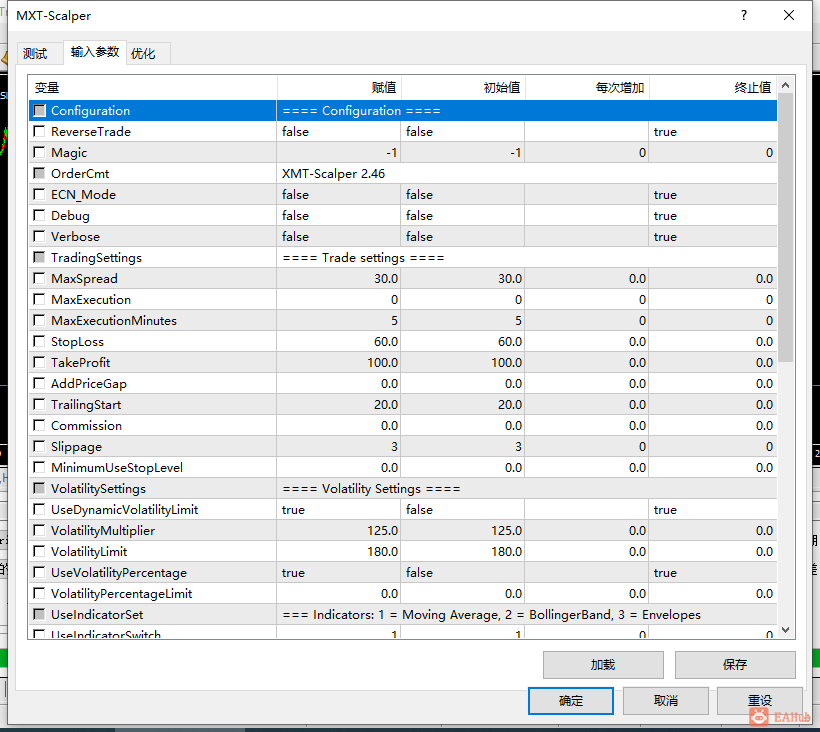The height and width of the screenshot is (732, 820).
Task: Confirm with the 确定 button
Action: pos(571,701)
